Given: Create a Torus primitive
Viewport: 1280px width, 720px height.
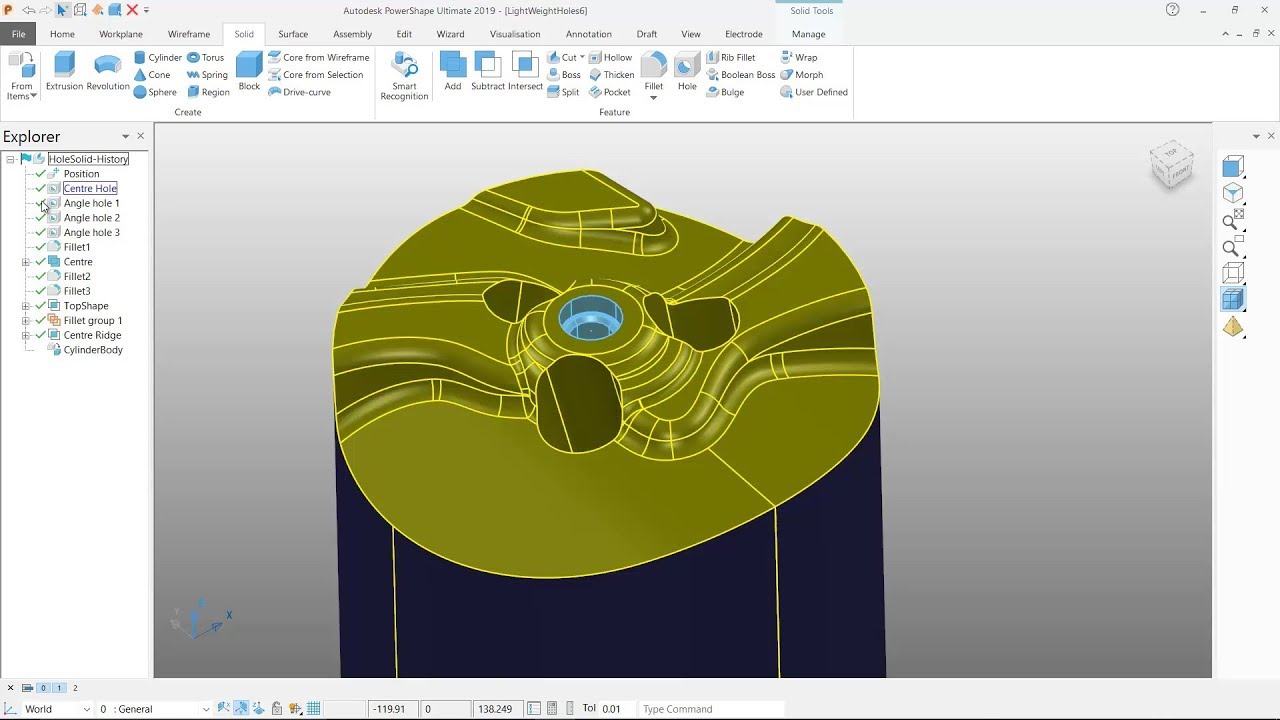Looking at the screenshot, I should click(x=205, y=58).
